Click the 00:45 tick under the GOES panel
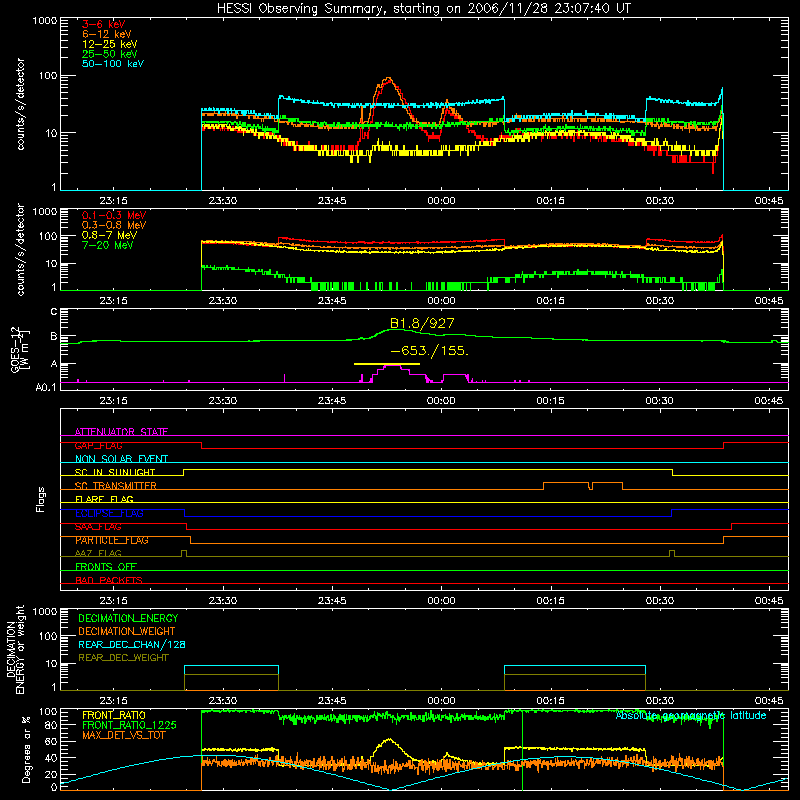The image size is (800, 800). click(x=769, y=401)
